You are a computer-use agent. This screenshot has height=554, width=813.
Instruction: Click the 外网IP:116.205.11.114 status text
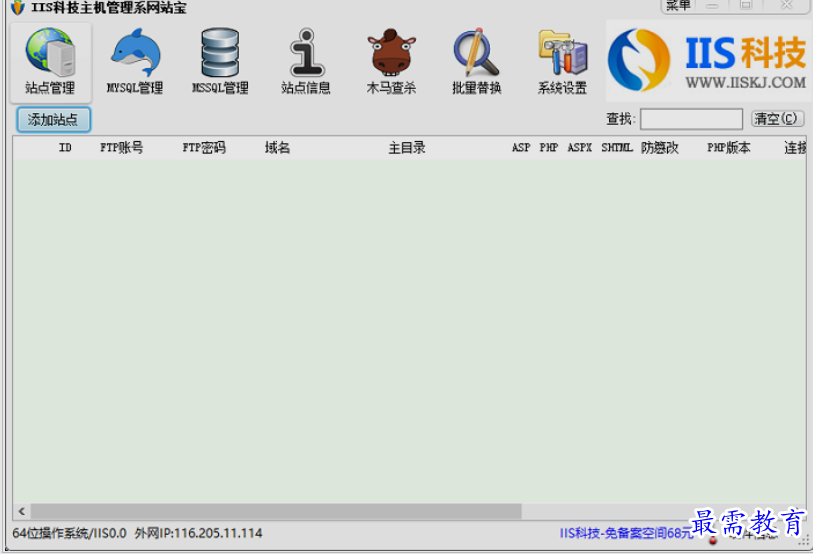[199, 533]
